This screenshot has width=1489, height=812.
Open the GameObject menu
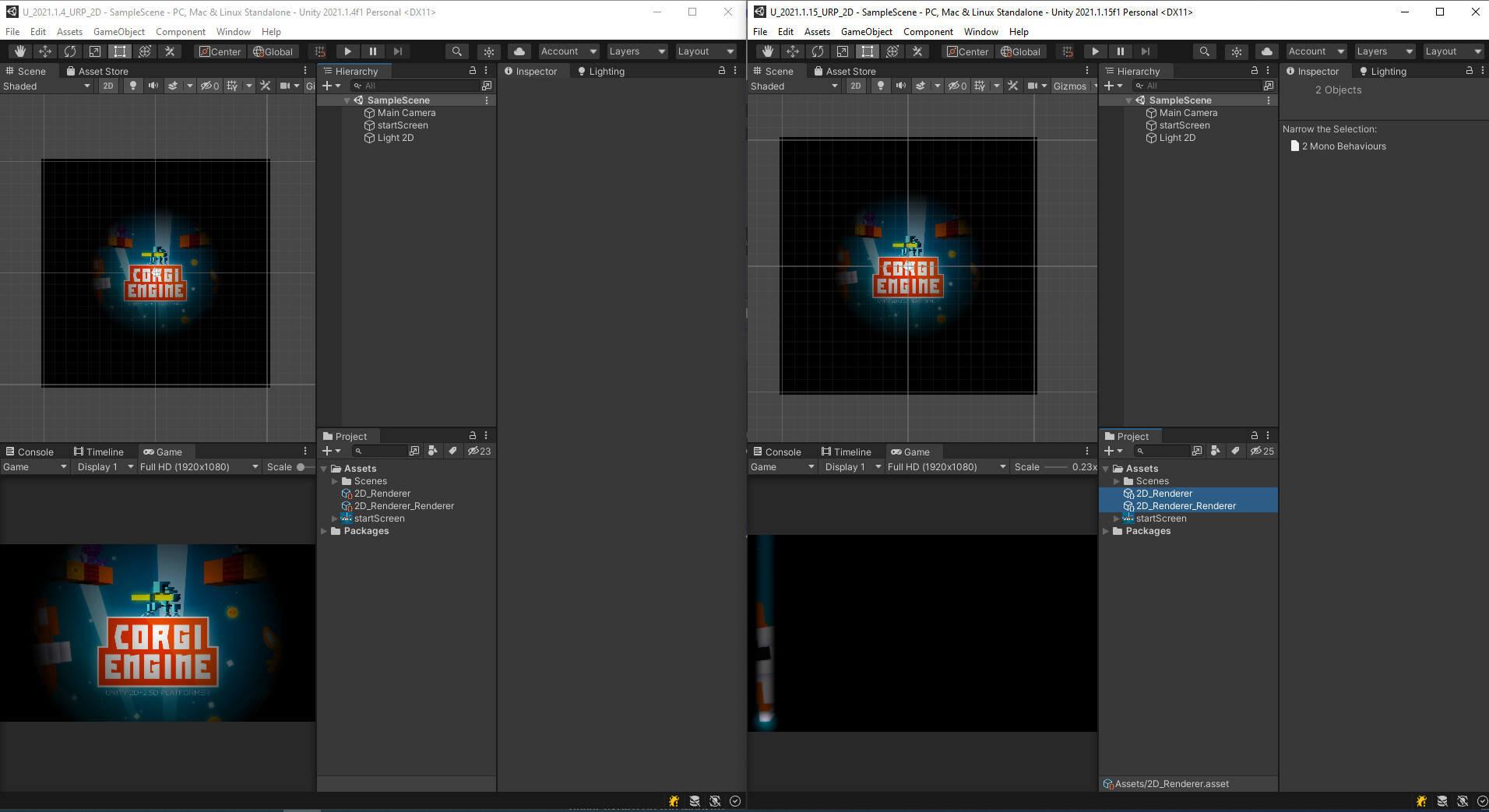point(118,31)
